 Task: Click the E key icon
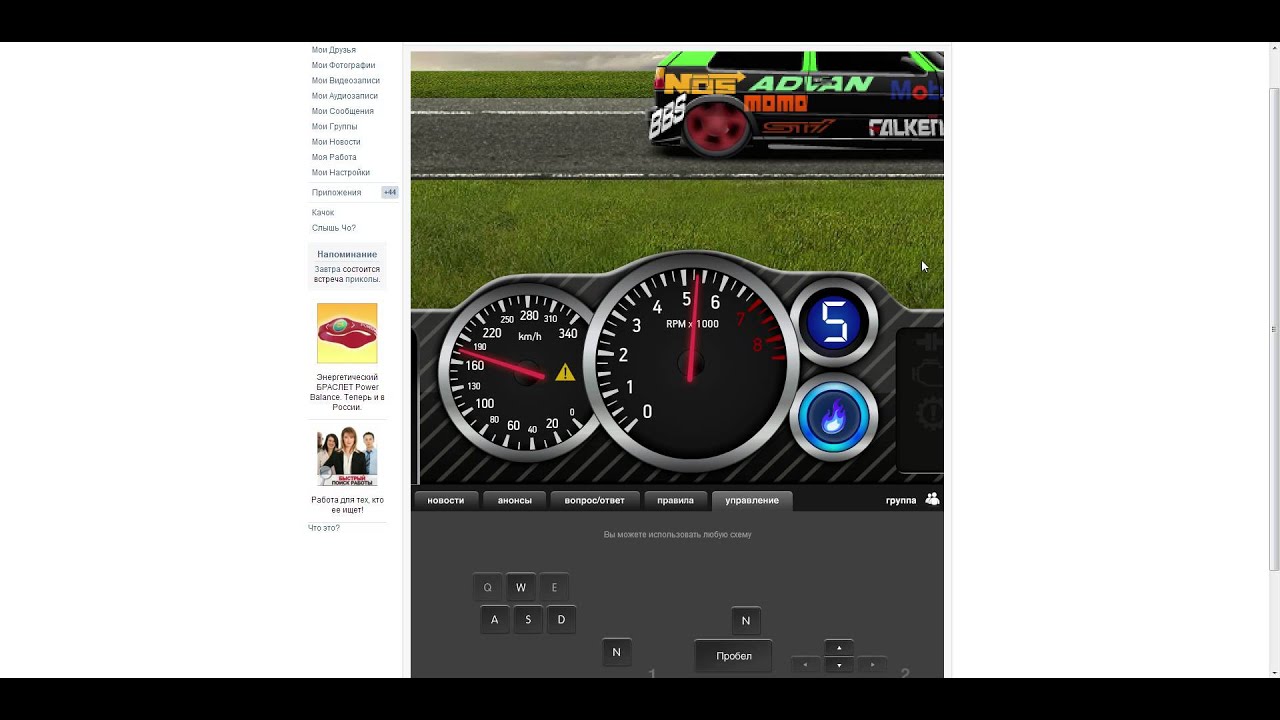554,588
